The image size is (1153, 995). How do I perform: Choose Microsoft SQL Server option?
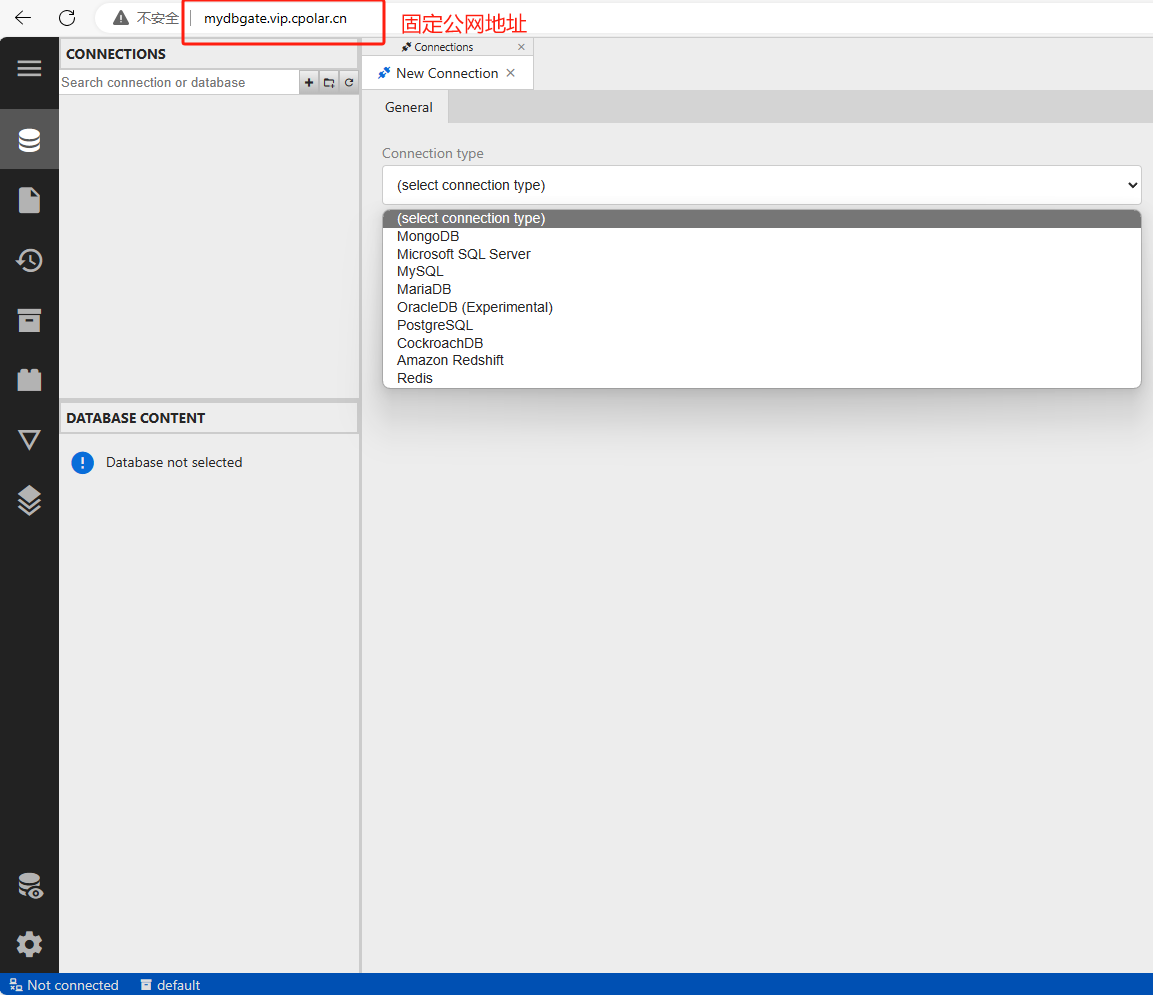click(761, 254)
